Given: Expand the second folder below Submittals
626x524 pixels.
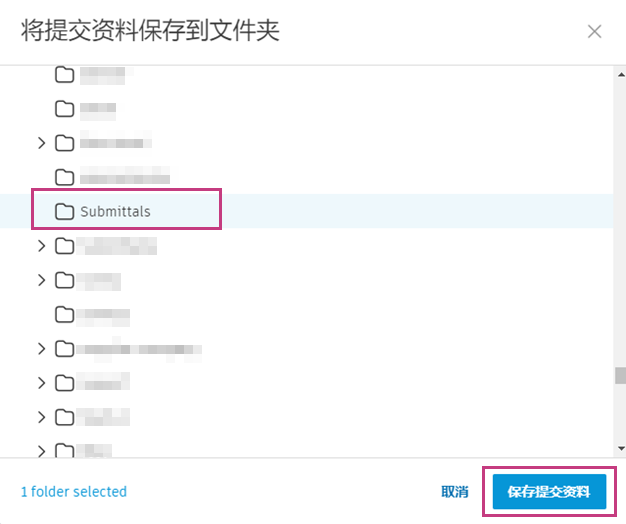Looking at the screenshot, I should [41, 280].
